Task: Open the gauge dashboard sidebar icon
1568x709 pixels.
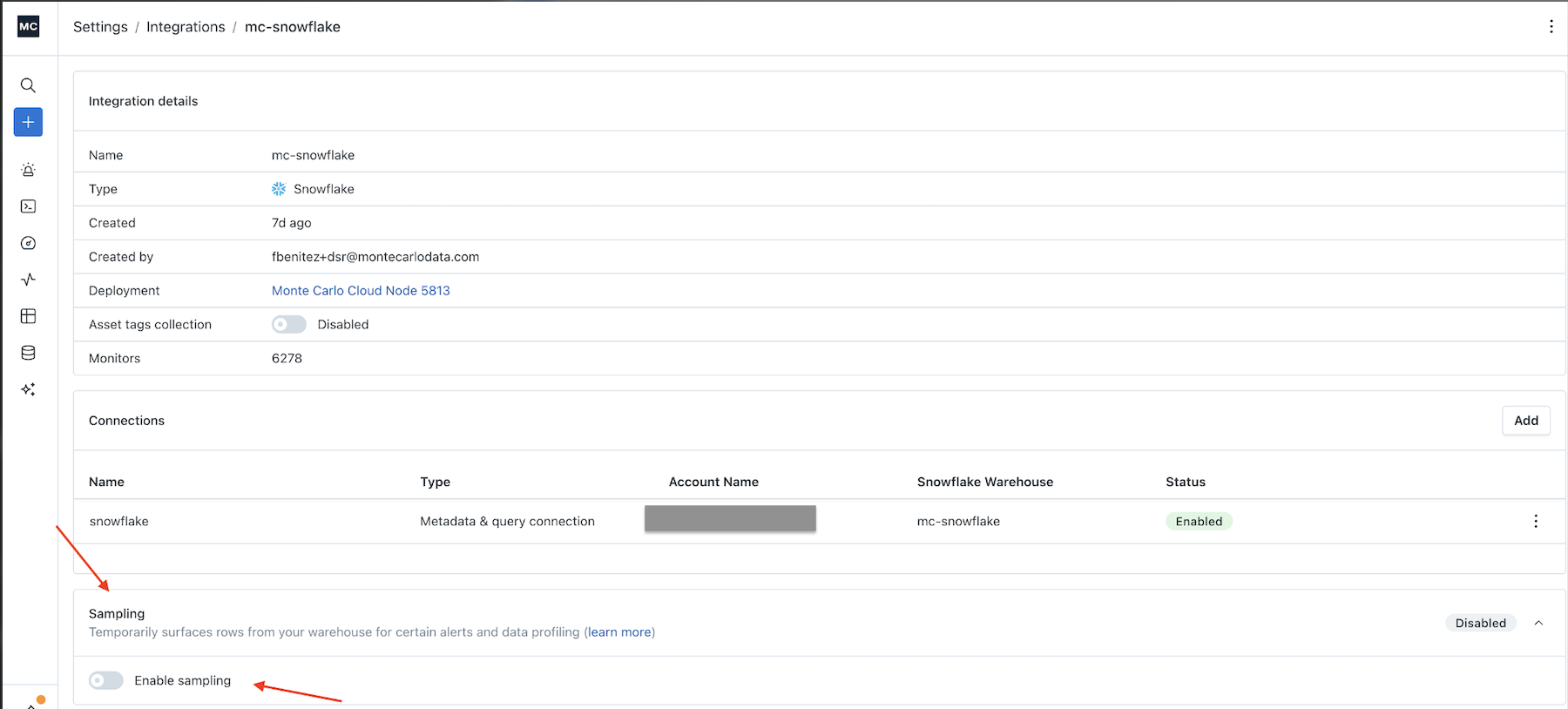Action: 28,243
